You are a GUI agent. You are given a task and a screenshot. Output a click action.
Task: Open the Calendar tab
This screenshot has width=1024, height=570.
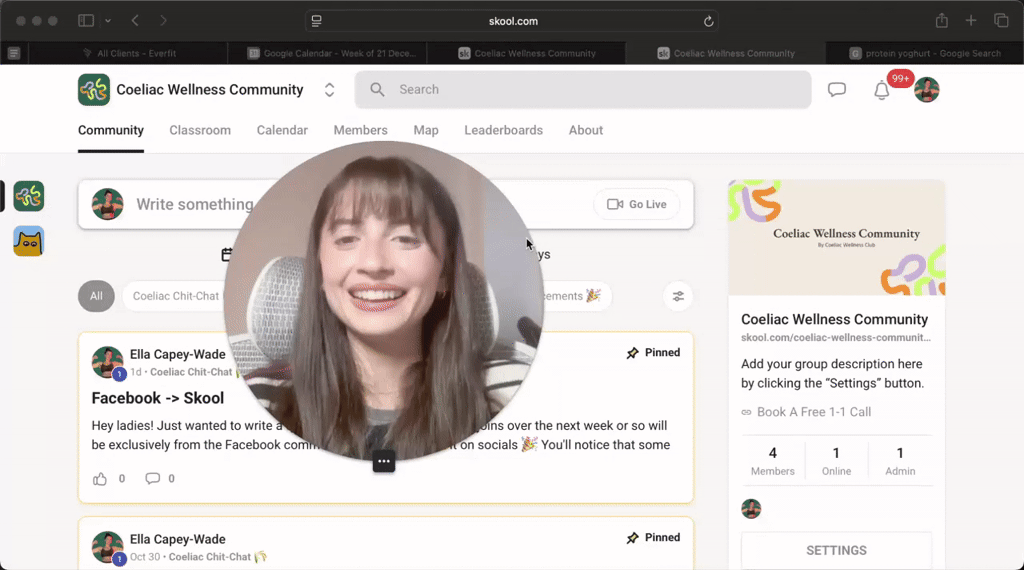281,131
